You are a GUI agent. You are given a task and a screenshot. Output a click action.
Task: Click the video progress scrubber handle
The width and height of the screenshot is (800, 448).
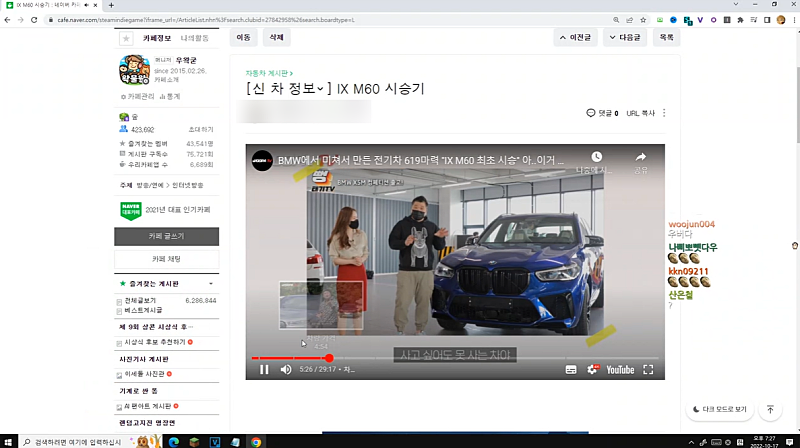tap(329, 358)
